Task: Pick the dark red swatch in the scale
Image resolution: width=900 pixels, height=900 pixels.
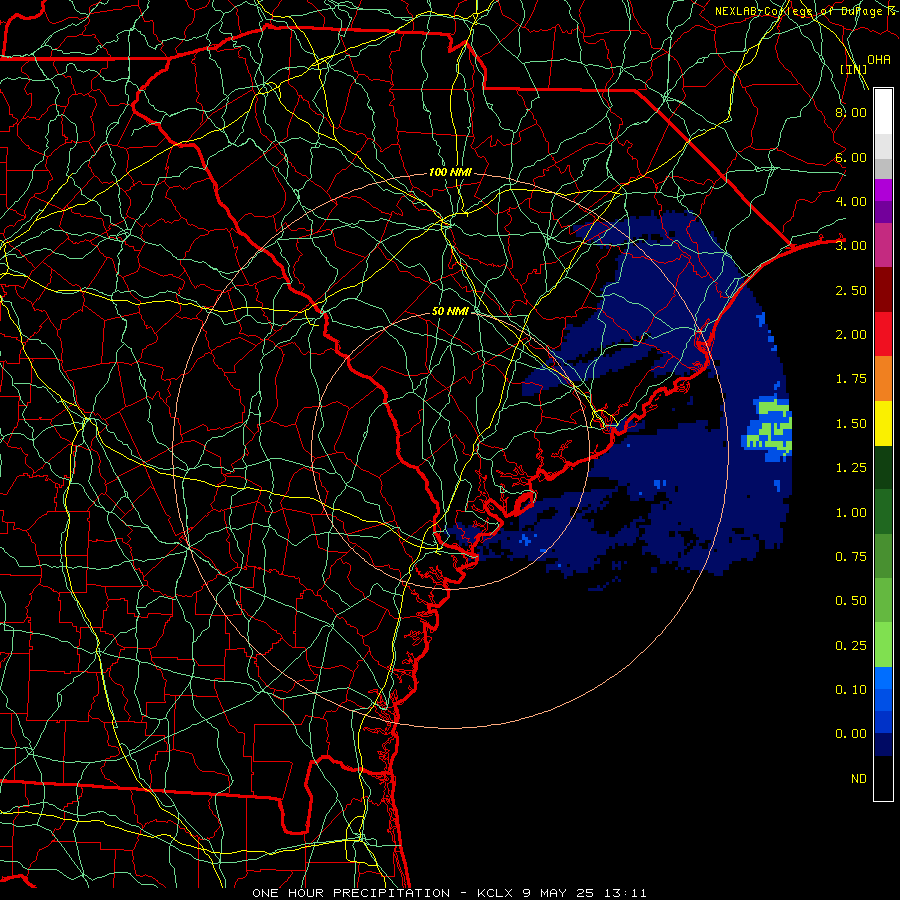Action: (883, 290)
